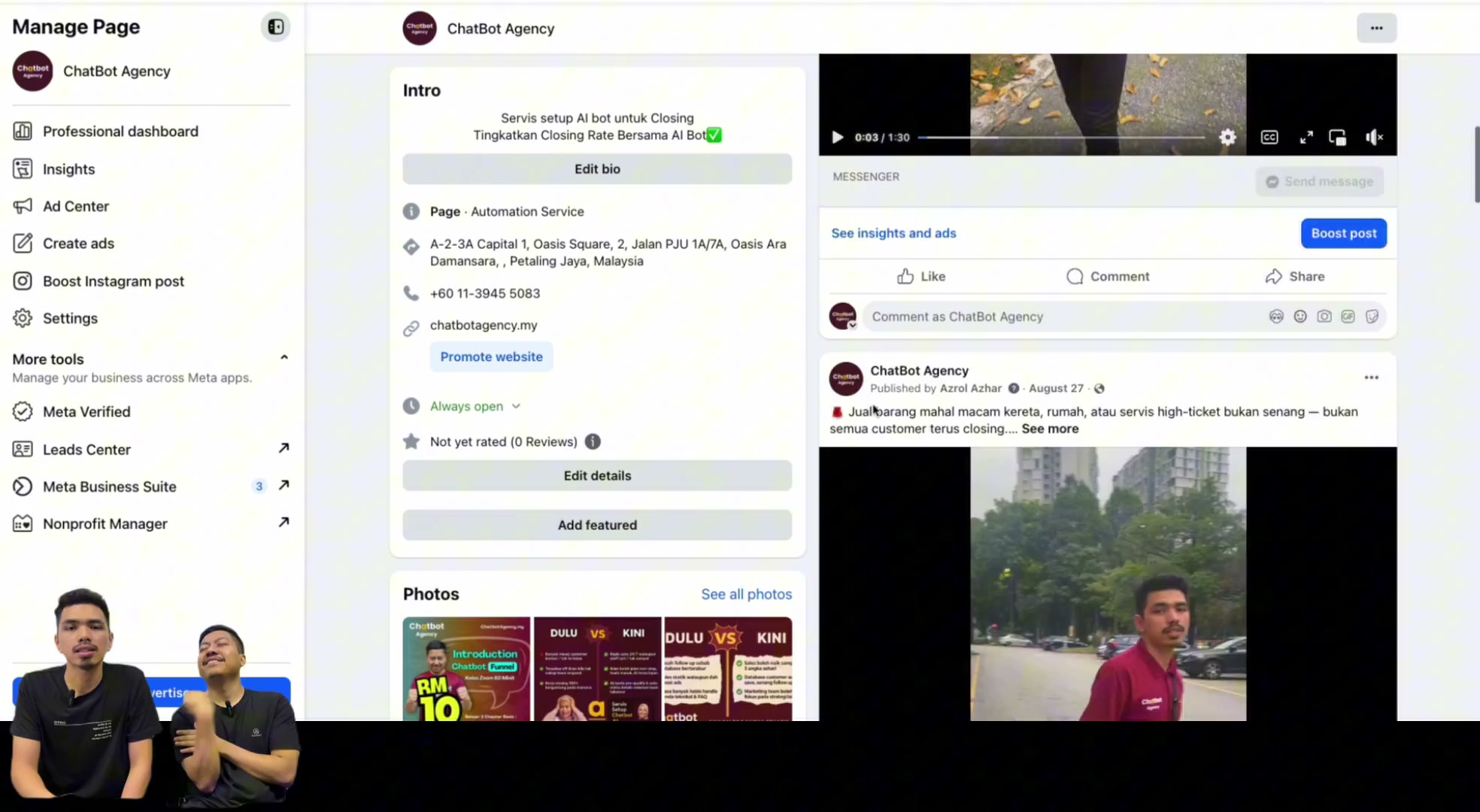Image resolution: width=1480 pixels, height=812 pixels.
Task: Click Add featured button
Action: pos(597,525)
